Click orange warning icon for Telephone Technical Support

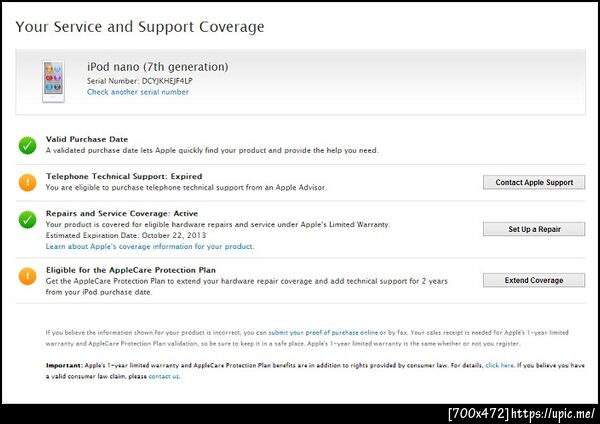pyautogui.click(x=28, y=182)
